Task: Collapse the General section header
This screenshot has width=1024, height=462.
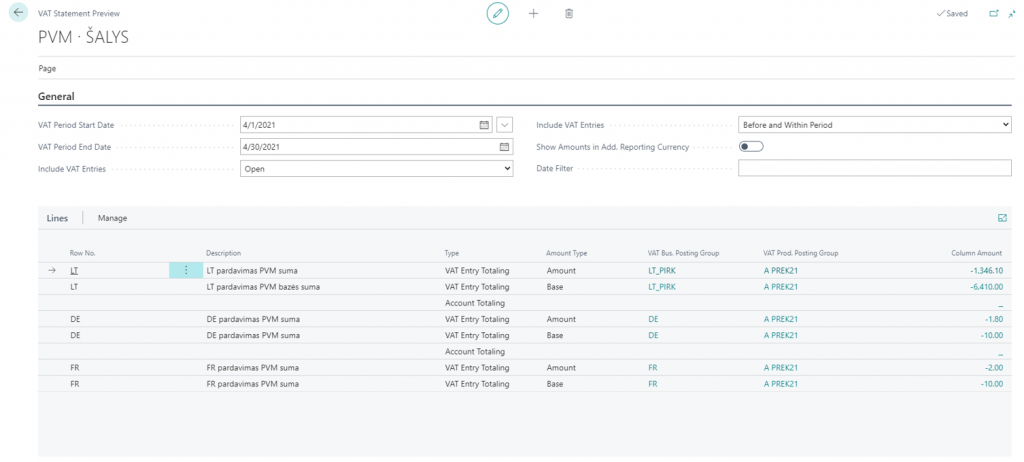Action: [56, 96]
